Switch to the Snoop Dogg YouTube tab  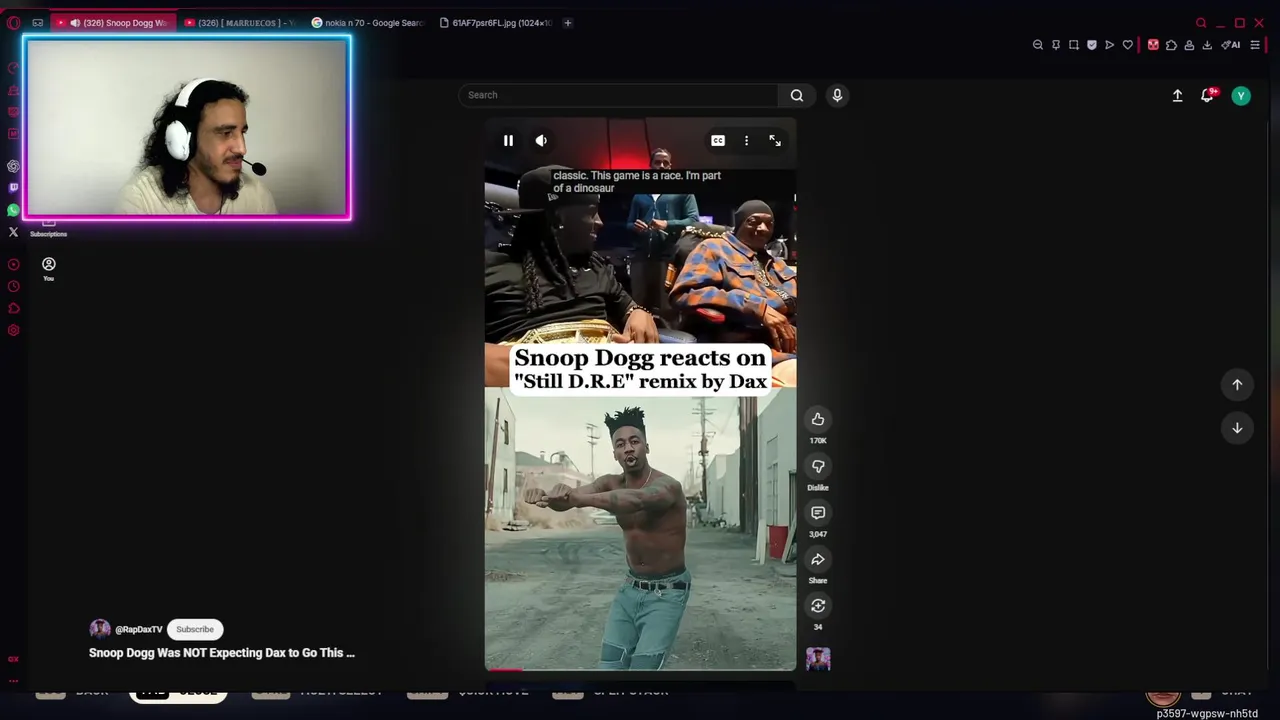click(x=115, y=22)
